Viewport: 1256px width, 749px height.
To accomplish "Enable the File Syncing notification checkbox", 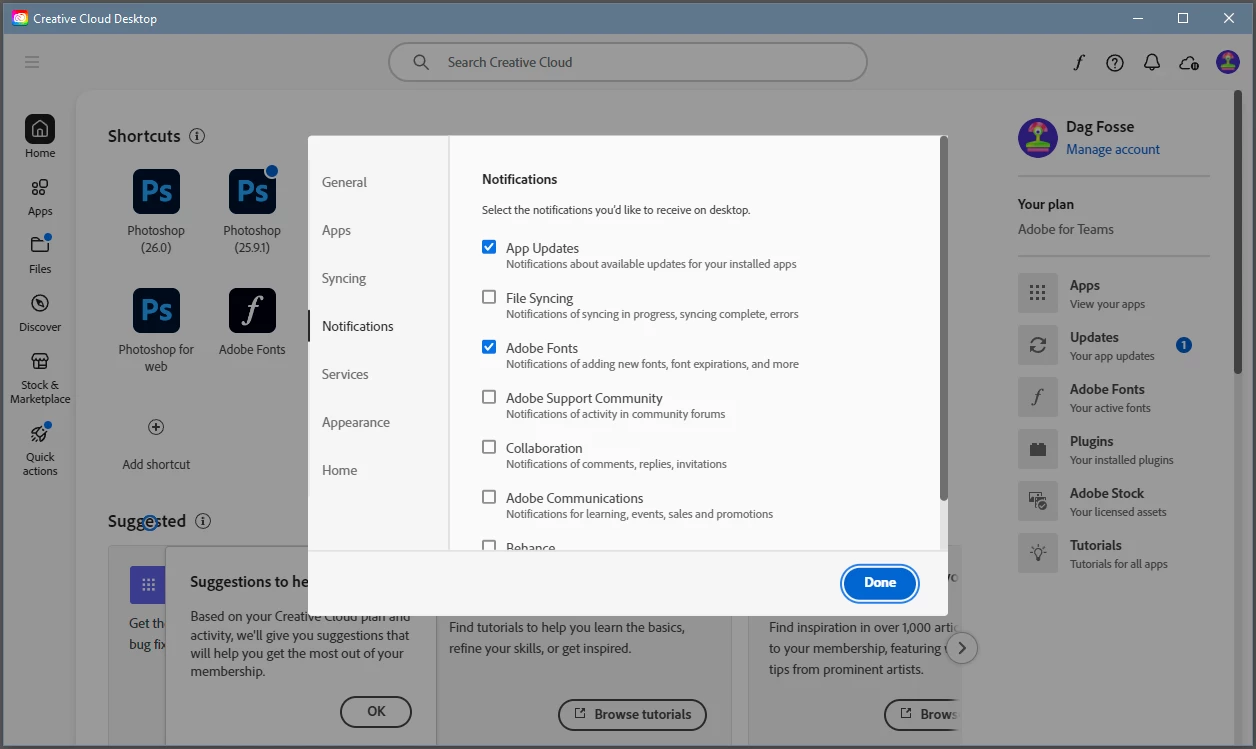I will pos(489,297).
